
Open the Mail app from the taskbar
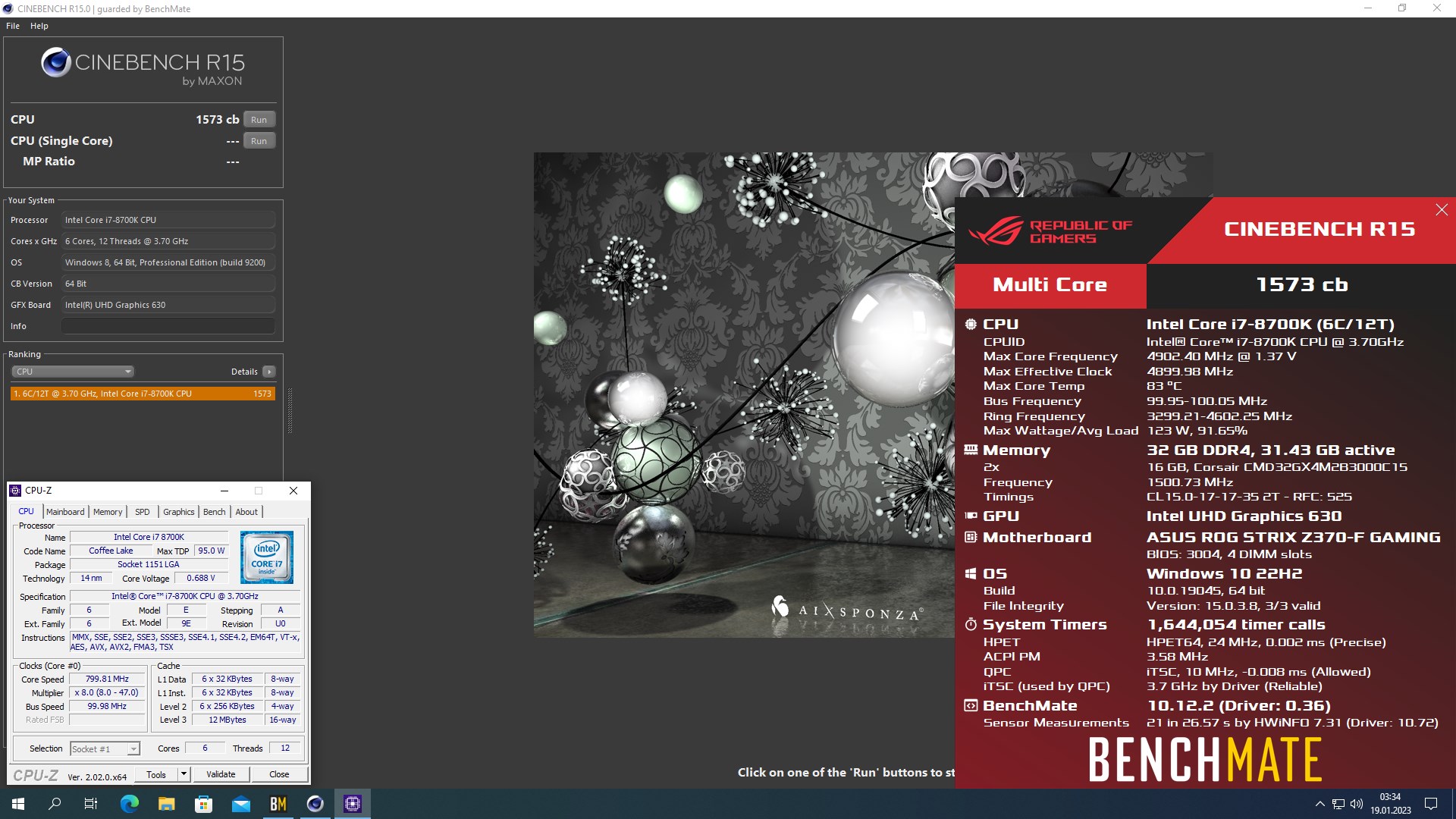[x=241, y=804]
